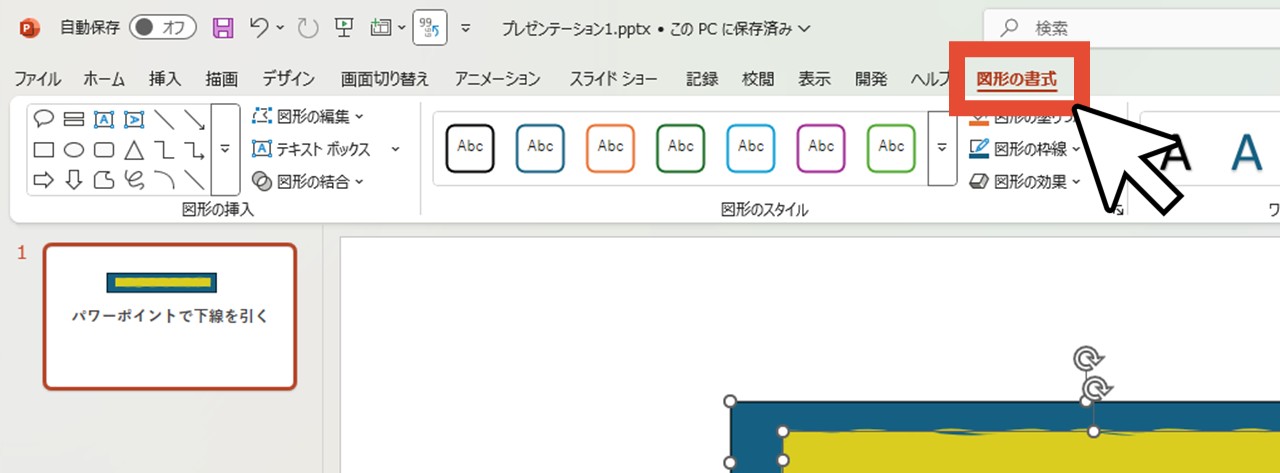Pick the stacked double-rectangle shape
Image resolution: width=1280 pixels, height=473 pixels.
(74, 119)
